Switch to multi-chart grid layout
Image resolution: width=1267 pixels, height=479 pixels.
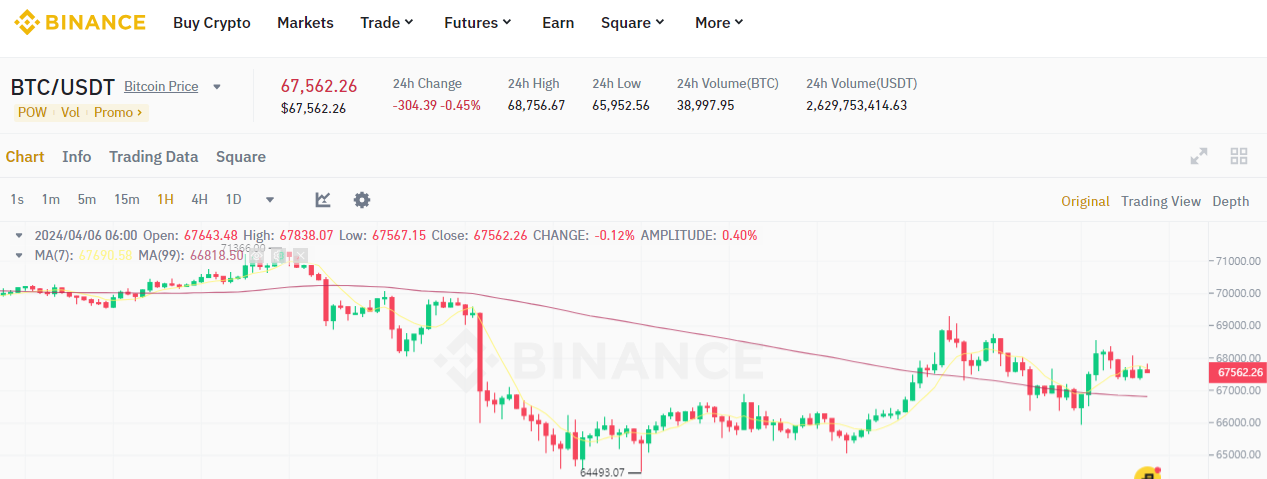(1239, 156)
